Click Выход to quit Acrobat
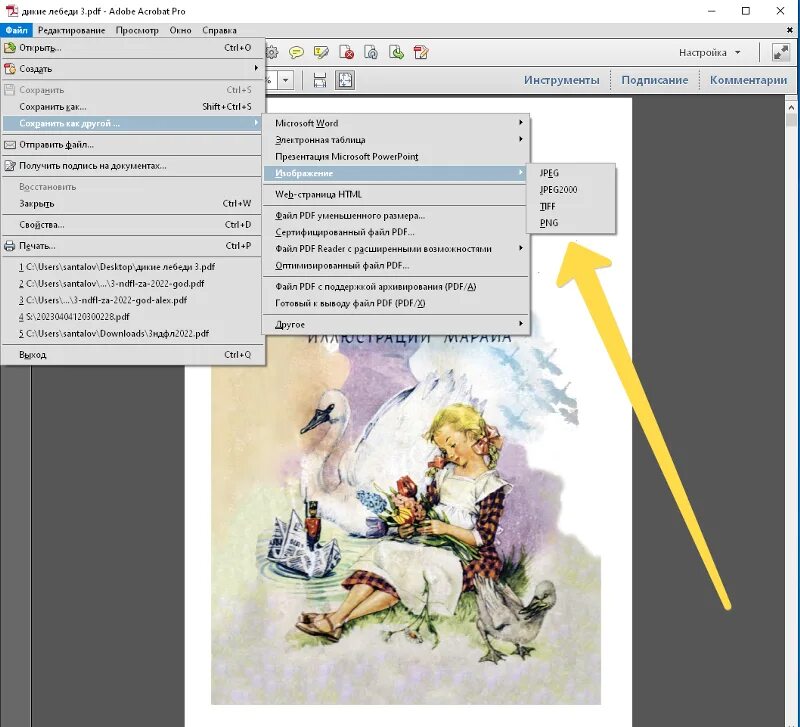The image size is (800, 727). point(133,355)
